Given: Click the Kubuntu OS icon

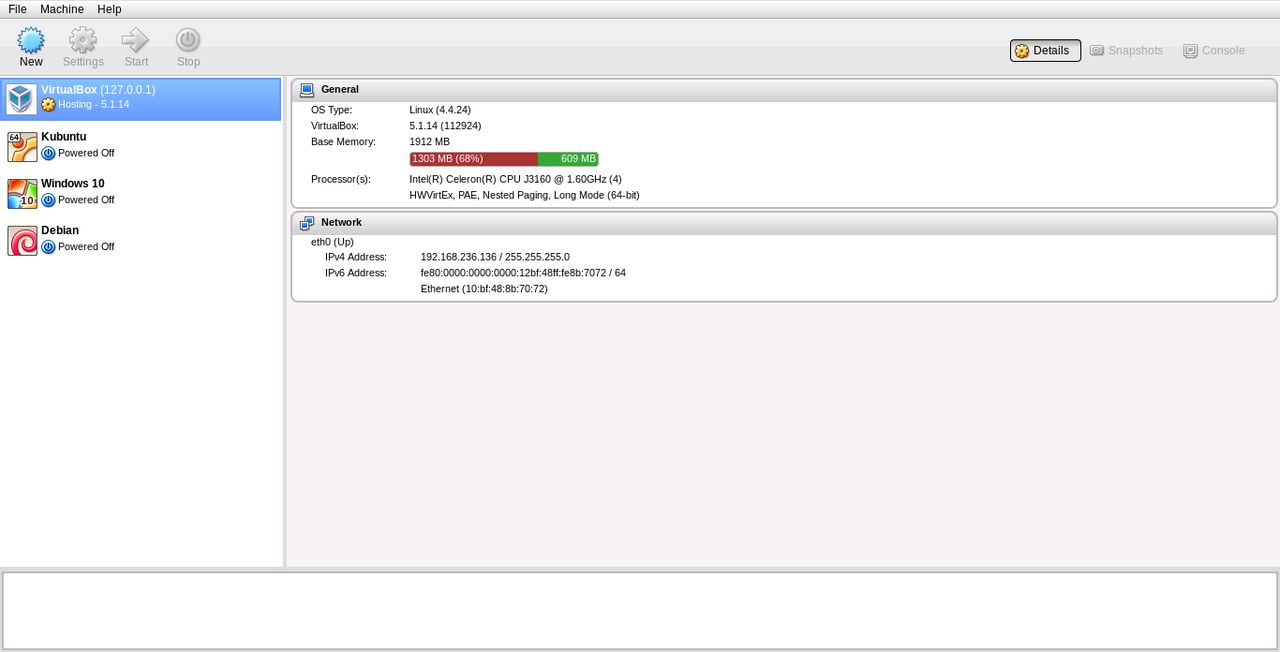Looking at the screenshot, I should click(22, 146).
